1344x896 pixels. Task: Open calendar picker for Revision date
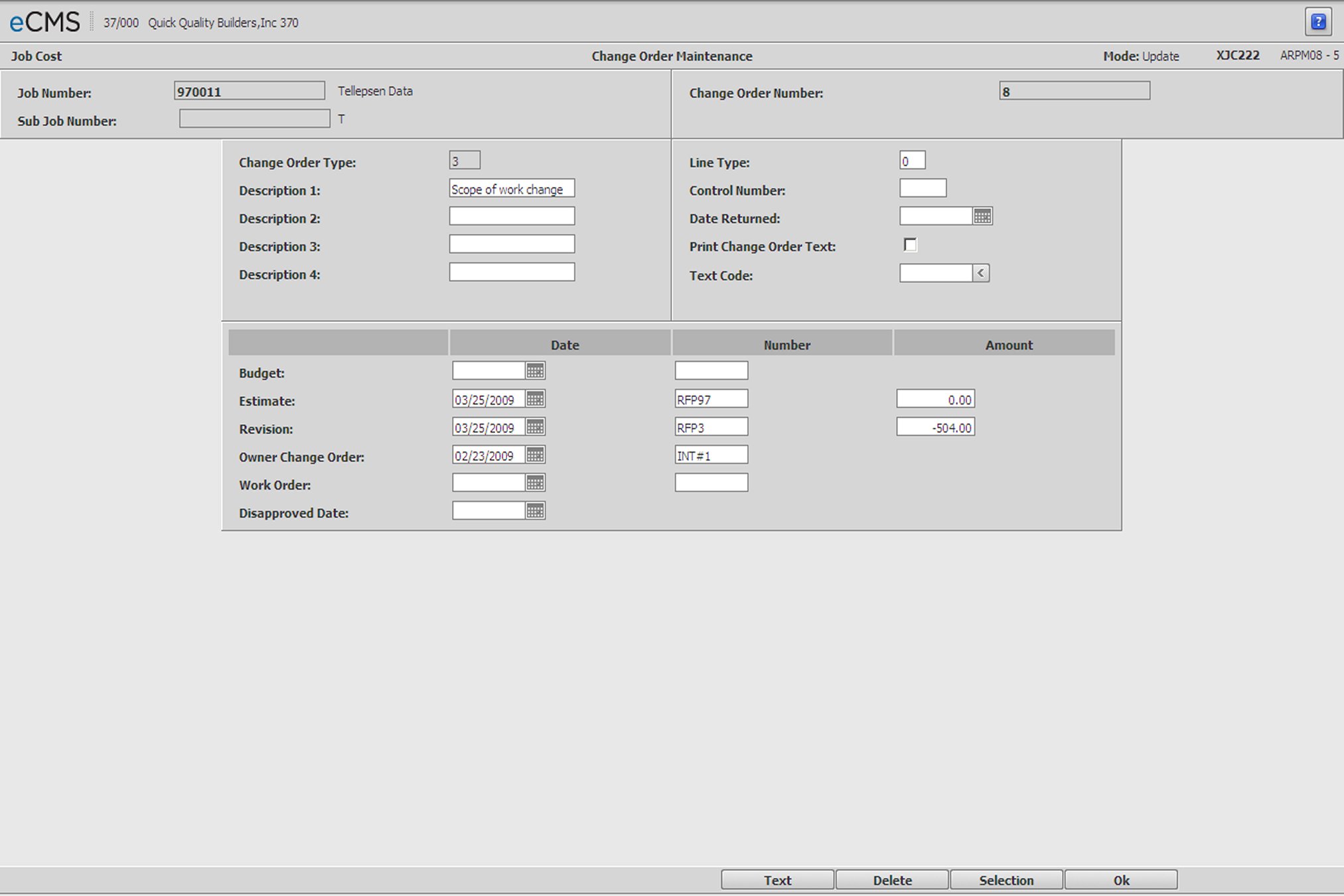click(535, 427)
